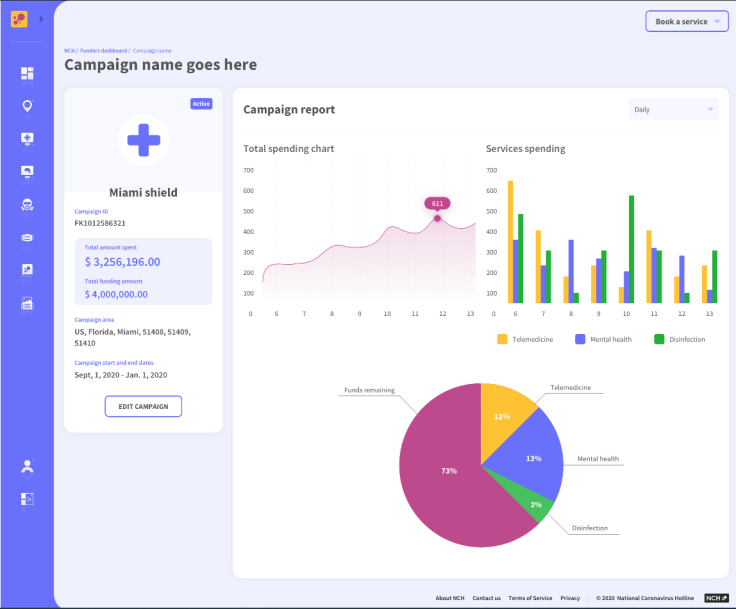Click the Book a service button
This screenshot has height=609, width=736.
coord(687,22)
